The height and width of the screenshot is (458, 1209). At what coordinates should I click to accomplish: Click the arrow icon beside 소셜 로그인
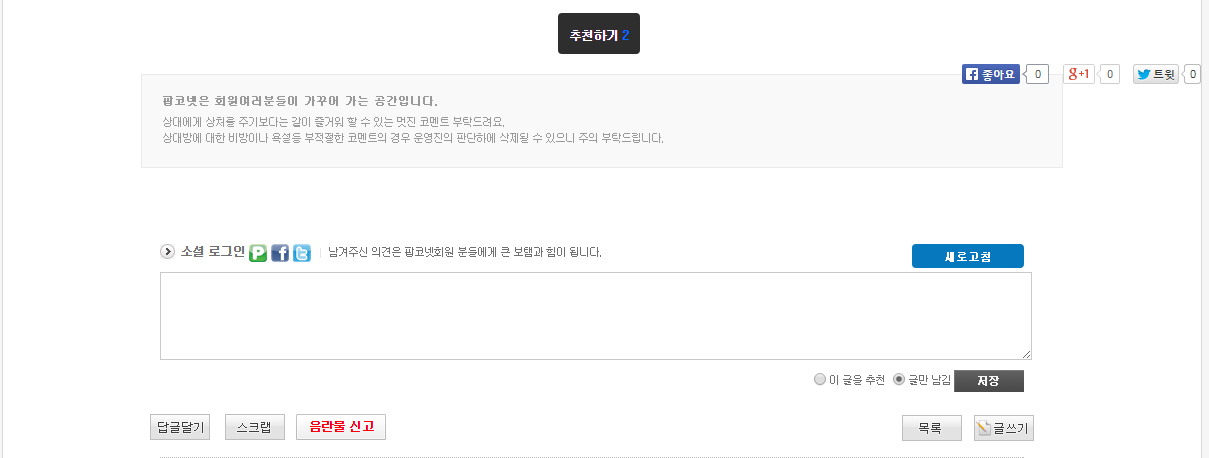tap(167, 252)
